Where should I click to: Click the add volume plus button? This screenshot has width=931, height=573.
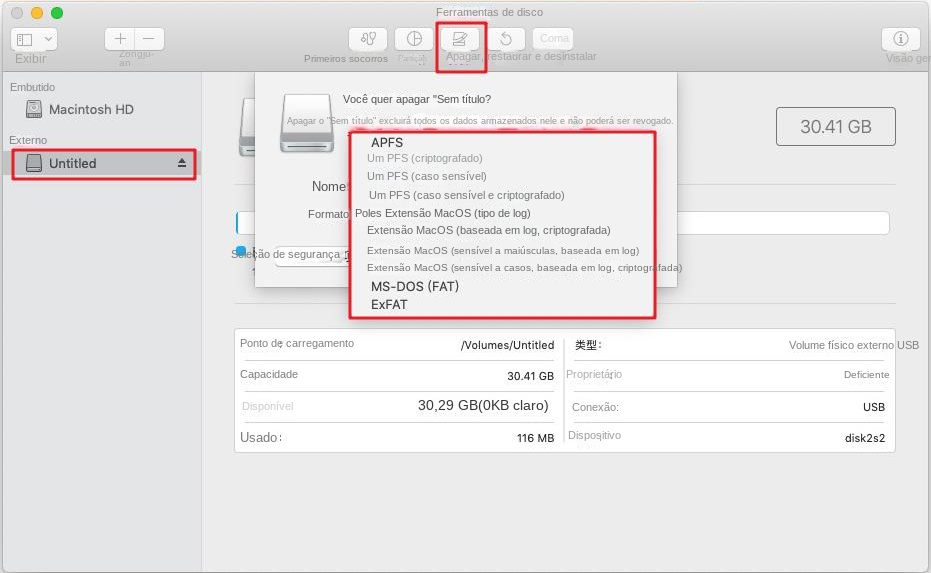[120, 39]
